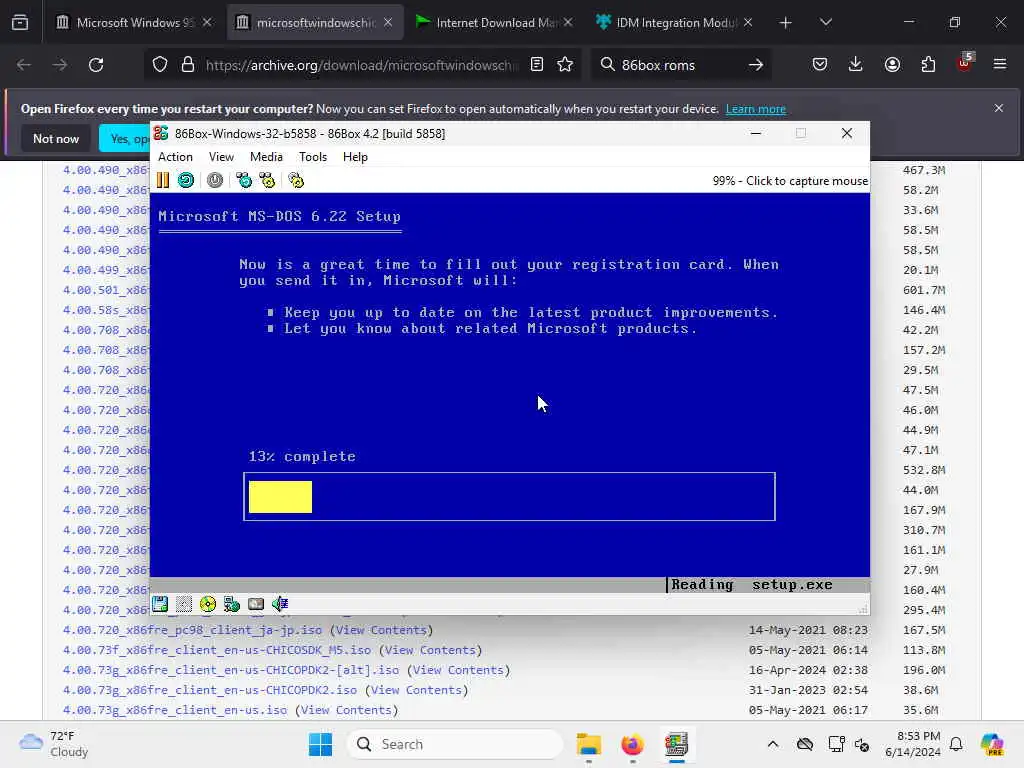Reload the page in Firefox
Image resolution: width=1024 pixels, height=768 pixels.
(96, 65)
